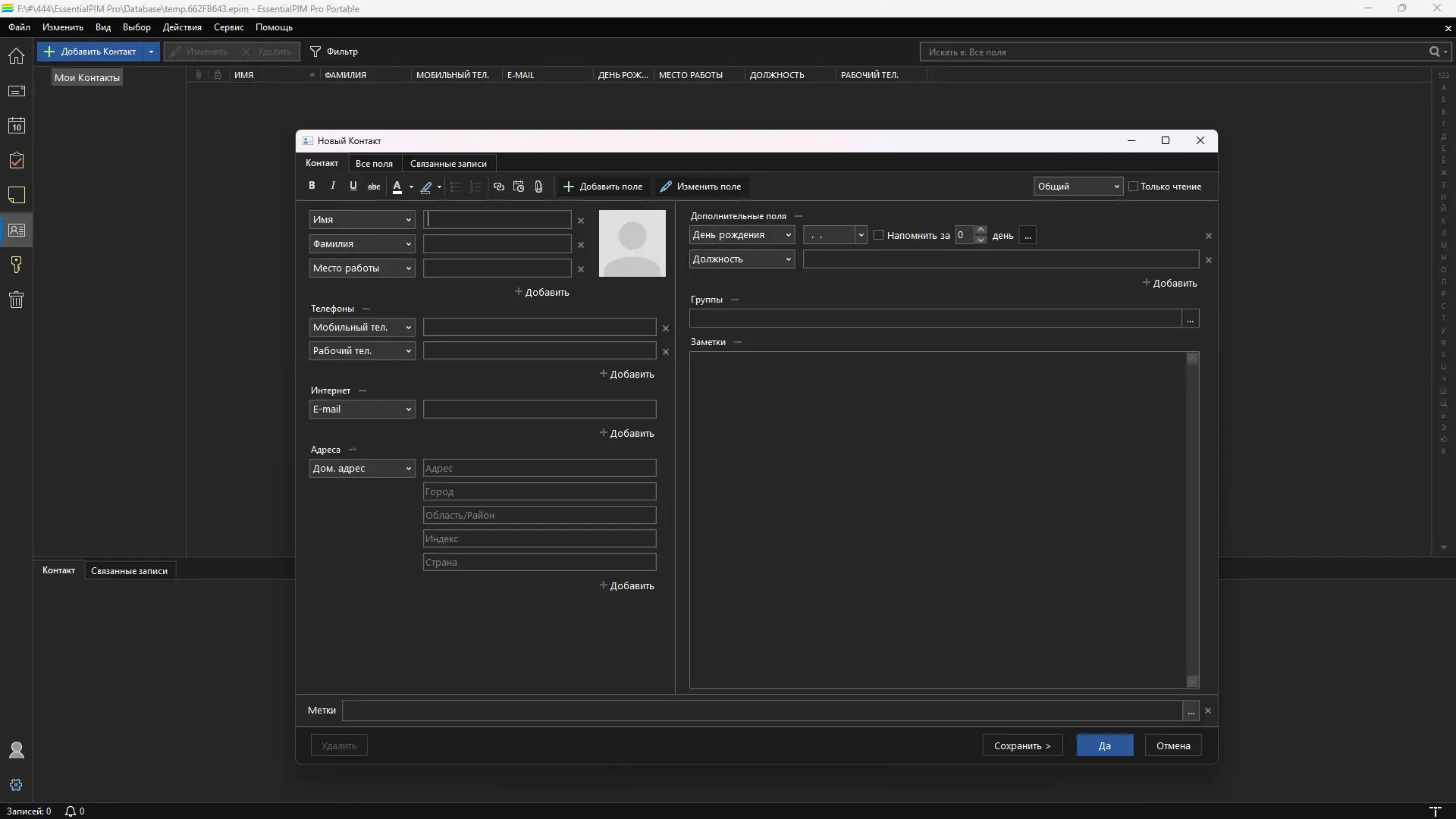
Task: Open the Сервис menu
Action: (228, 27)
